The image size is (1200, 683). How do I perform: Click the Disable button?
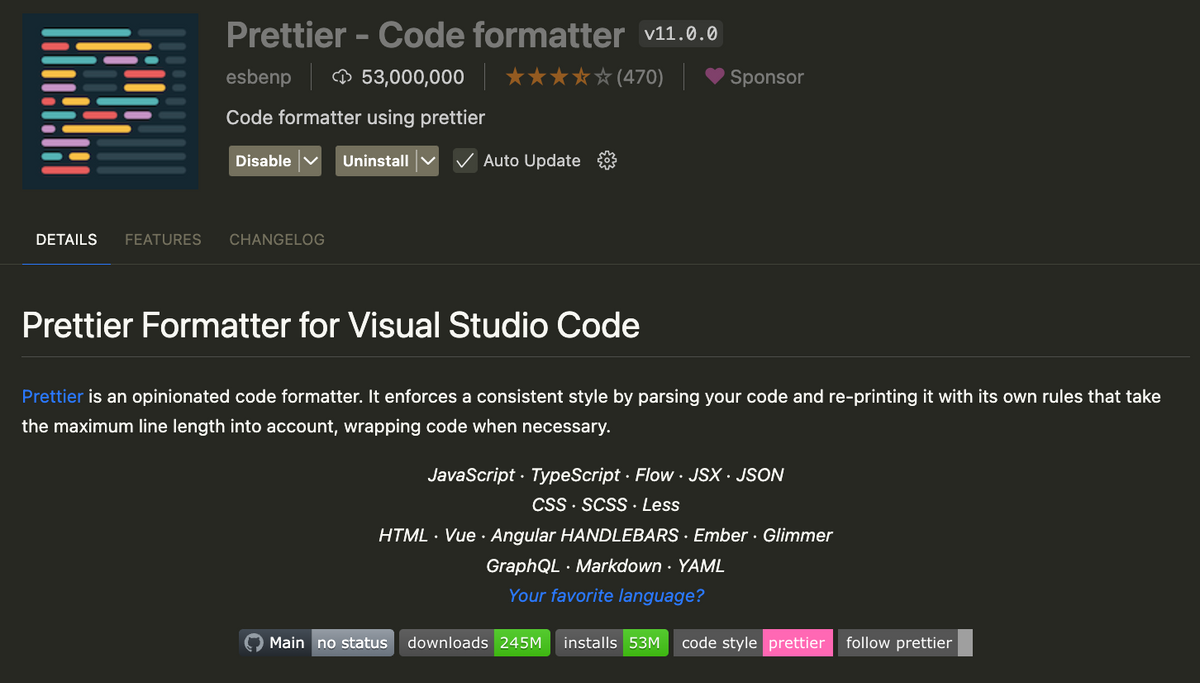(x=263, y=161)
